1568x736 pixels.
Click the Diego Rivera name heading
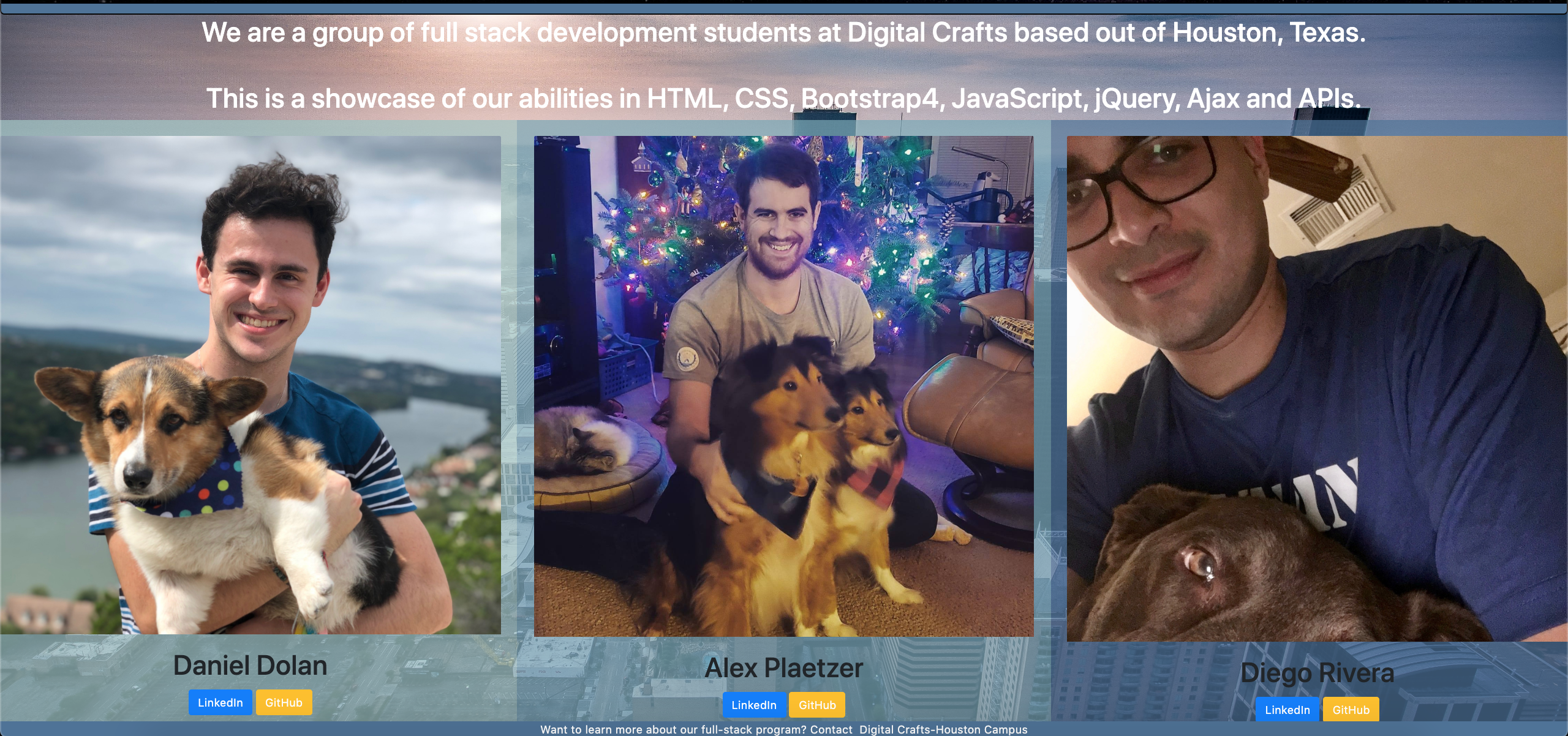[x=1317, y=673]
